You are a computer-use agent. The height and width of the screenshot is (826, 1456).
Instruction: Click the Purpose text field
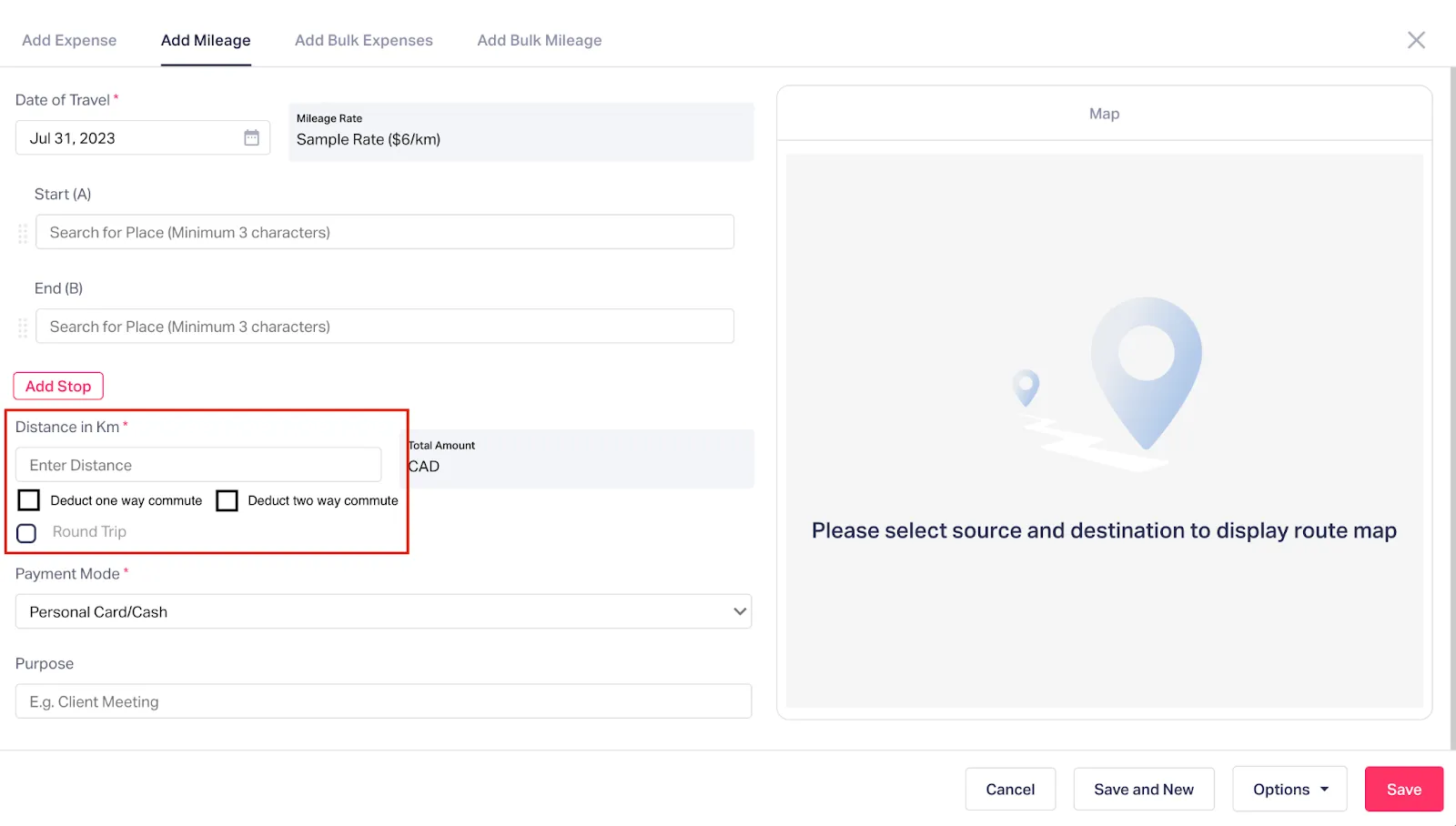coord(383,701)
